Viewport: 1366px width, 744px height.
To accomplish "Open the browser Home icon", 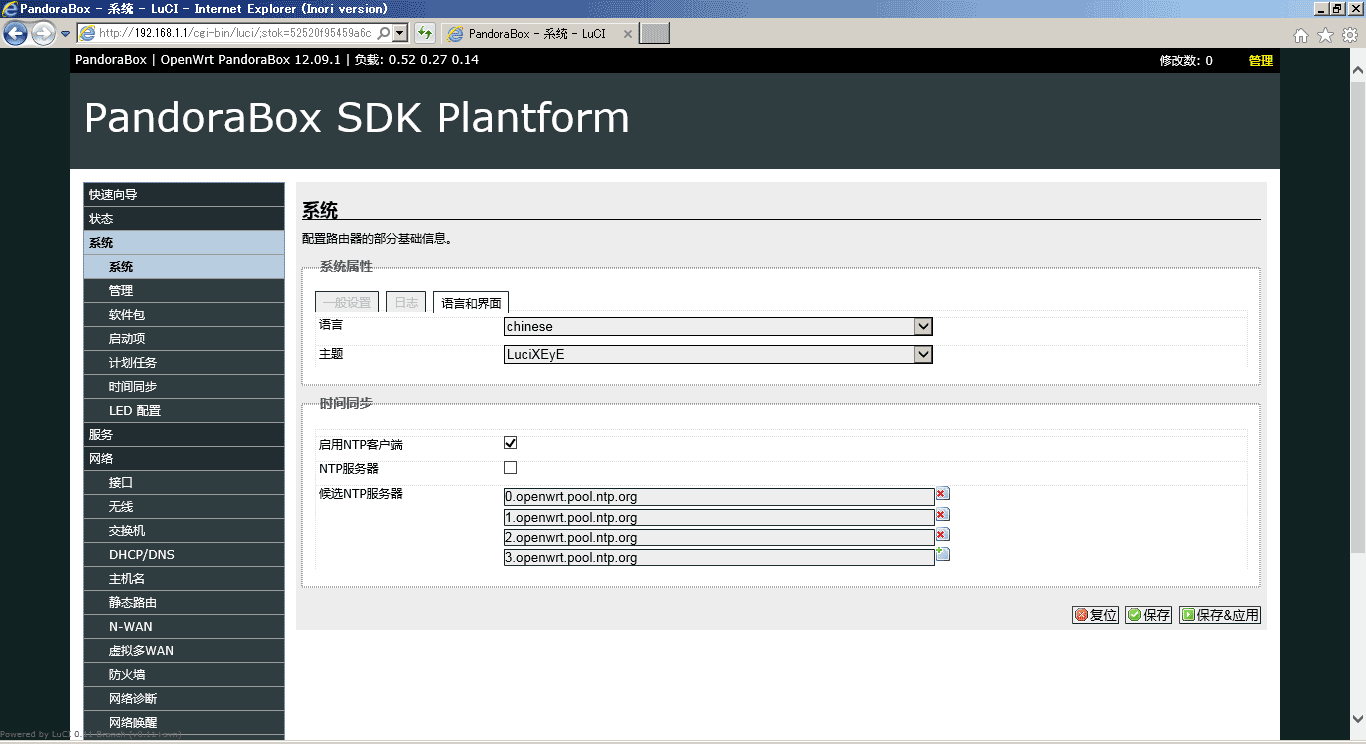I will (1301, 35).
